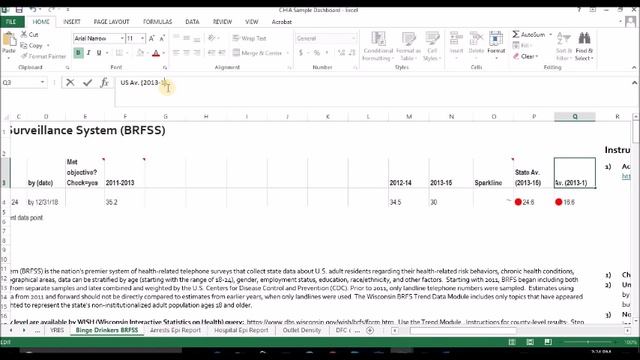Cancel the cell edit with the X
This screenshot has height=360, width=640.
coord(70,82)
